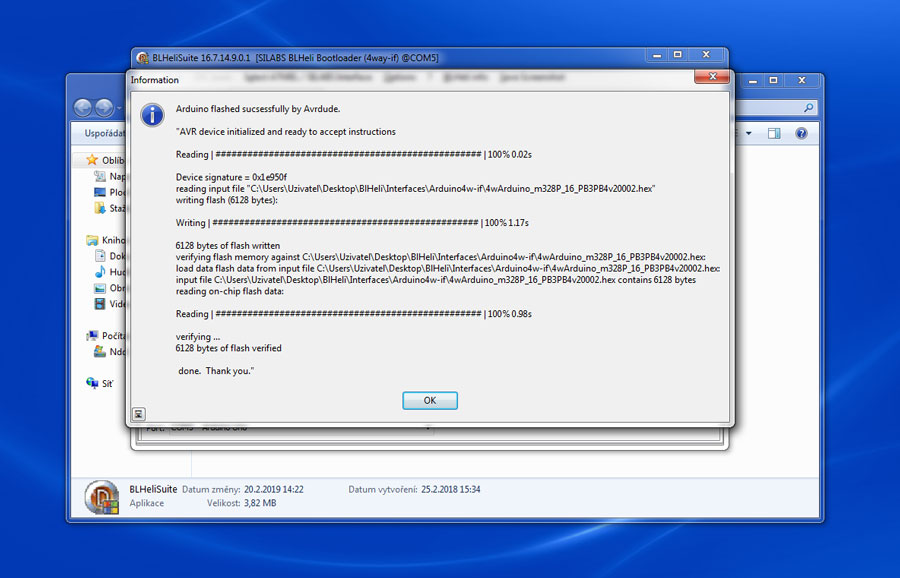Screen dimensions: 900x578
Task: Open the Uspořádat menu in Explorer
Action: point(104,133)
